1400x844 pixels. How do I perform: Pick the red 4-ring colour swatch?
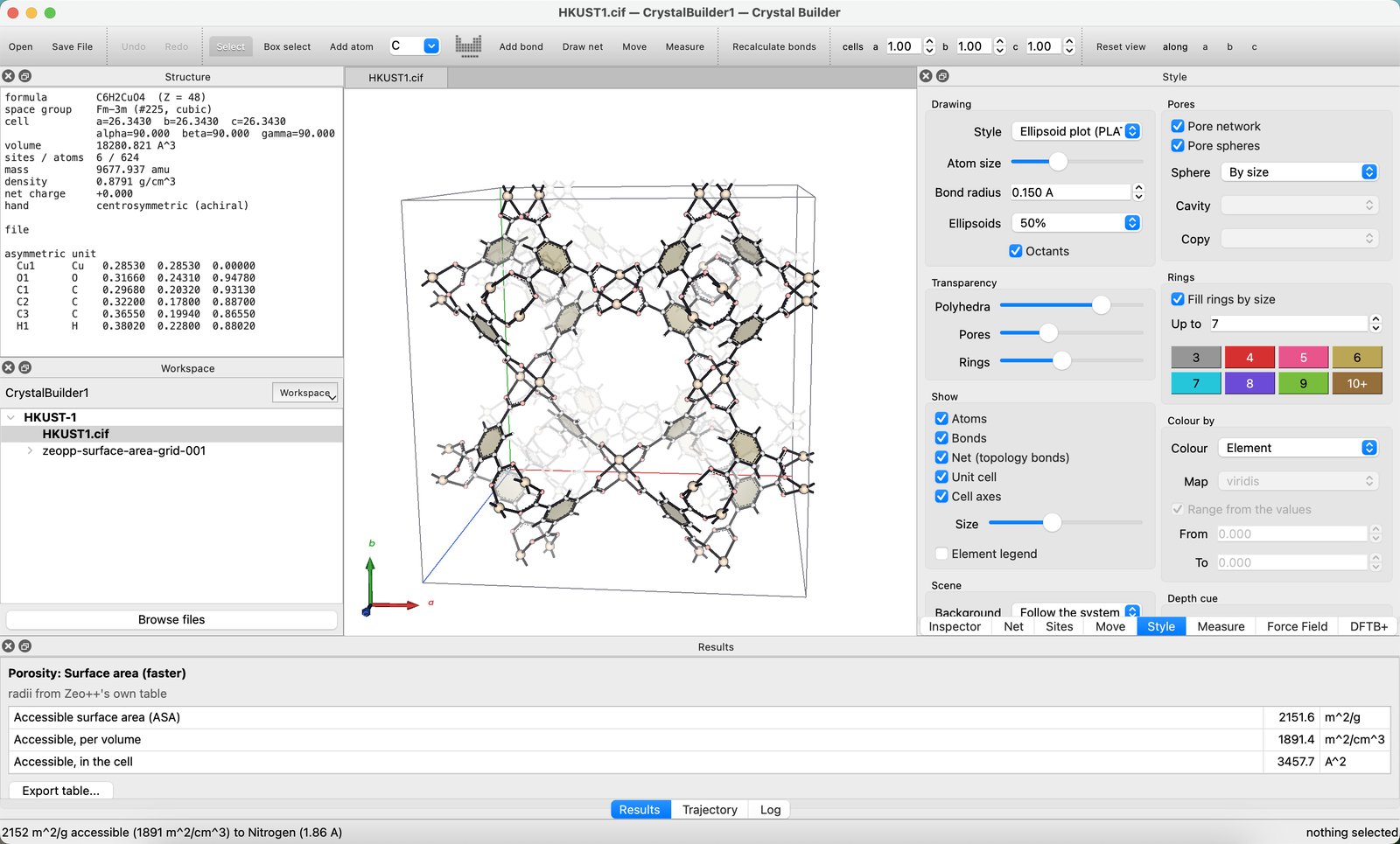[x=1249, y=357]
